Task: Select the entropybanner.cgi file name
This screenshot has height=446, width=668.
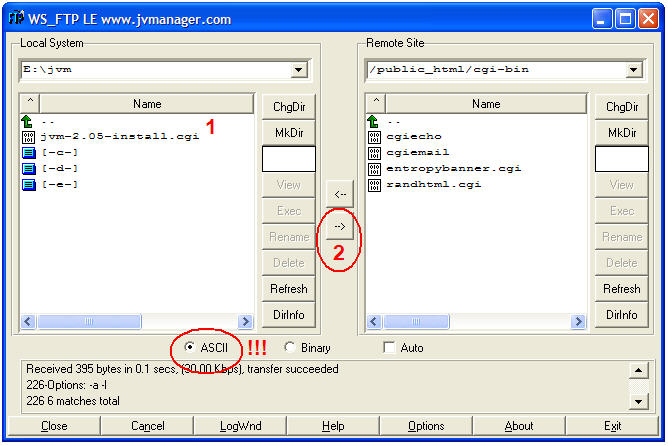Action: 454,169
